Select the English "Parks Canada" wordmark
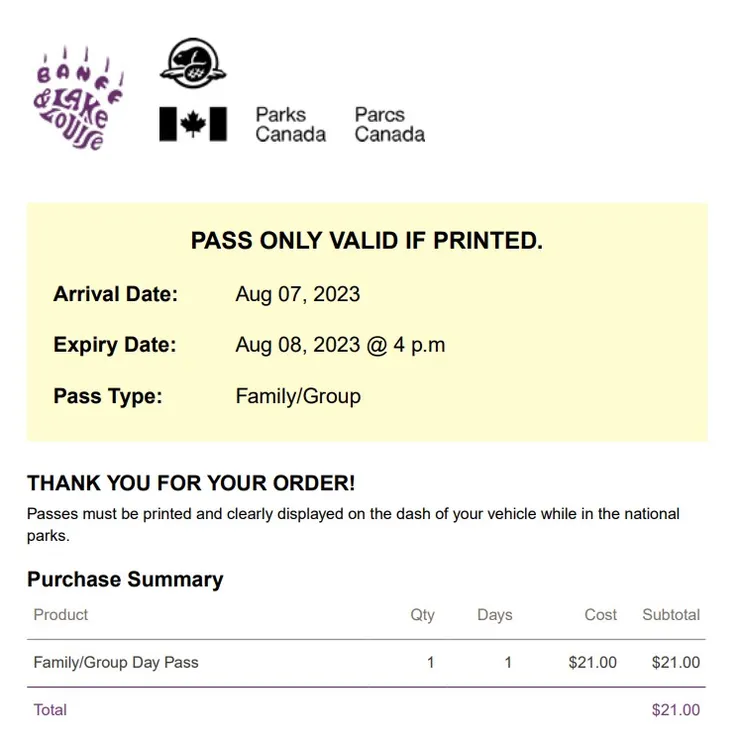This screenshot has width=740, height=743. click(290, 125)
